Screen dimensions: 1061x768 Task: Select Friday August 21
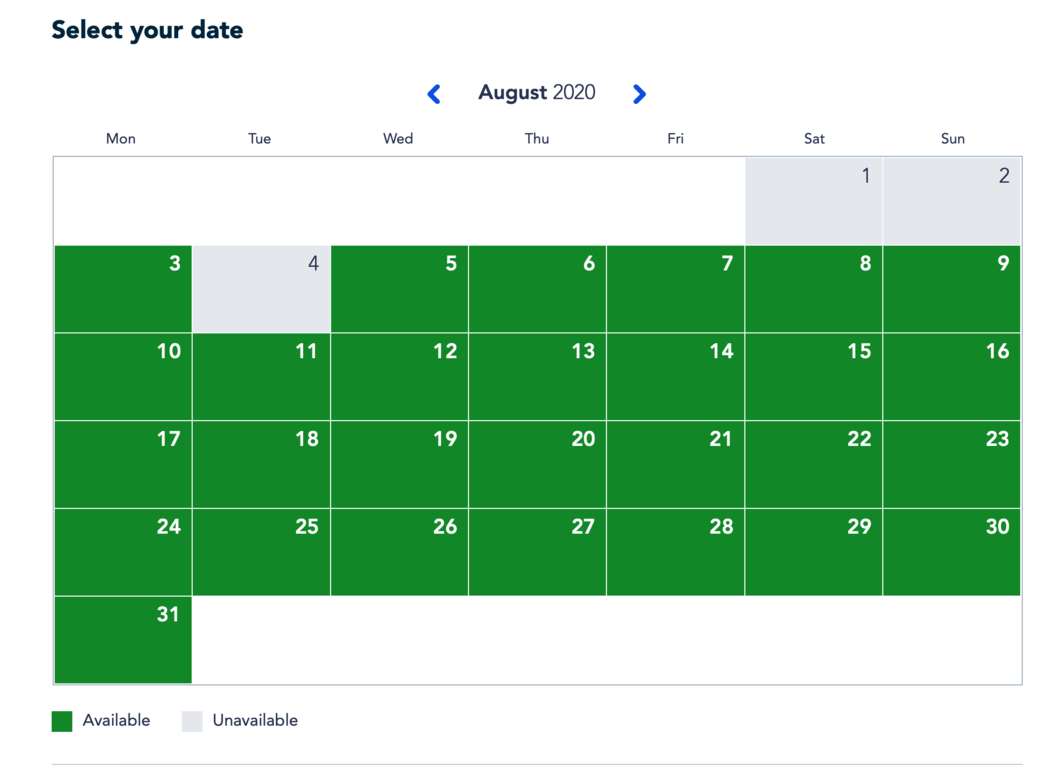click(675, 465)
